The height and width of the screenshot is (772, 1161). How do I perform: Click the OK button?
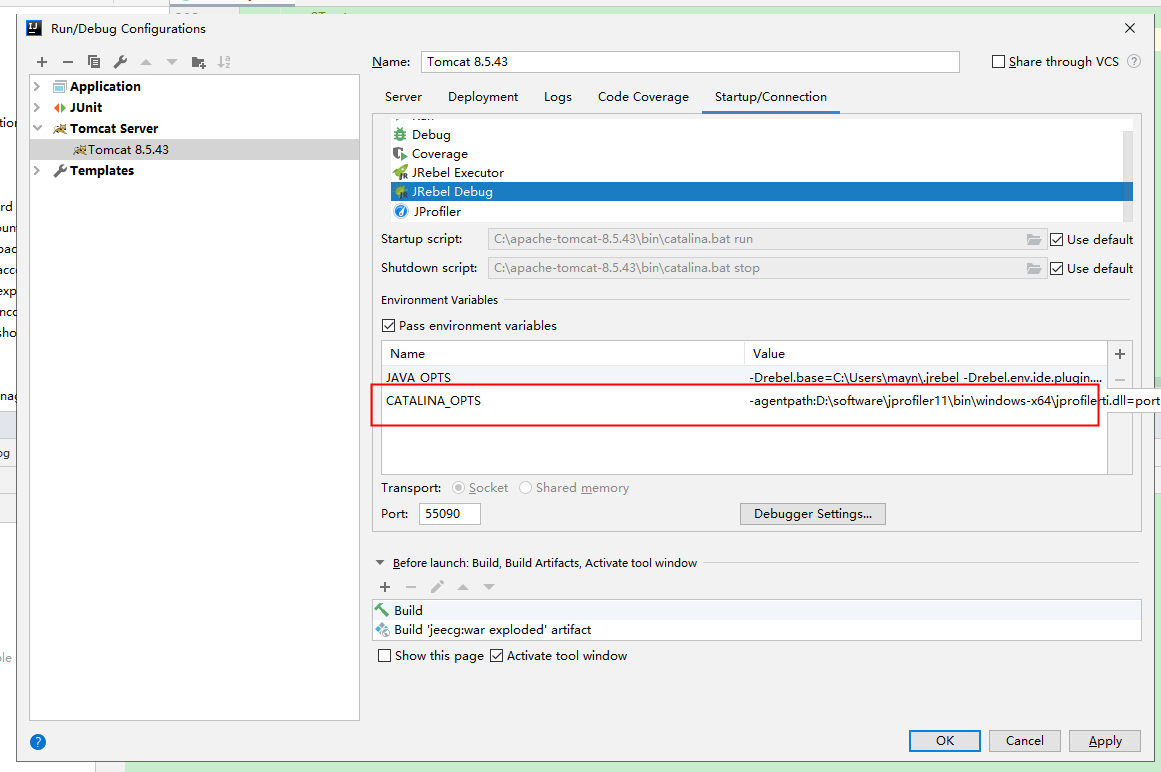click(945, 741)
